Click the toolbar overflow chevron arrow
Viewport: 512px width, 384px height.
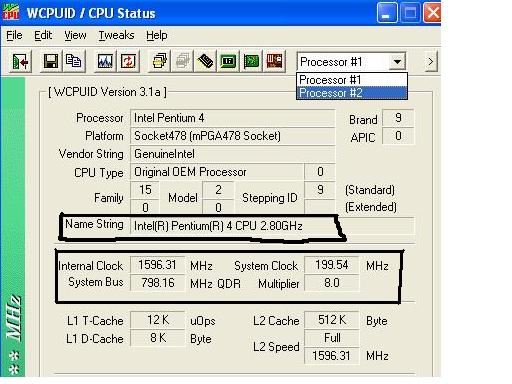tap(431, 62)
